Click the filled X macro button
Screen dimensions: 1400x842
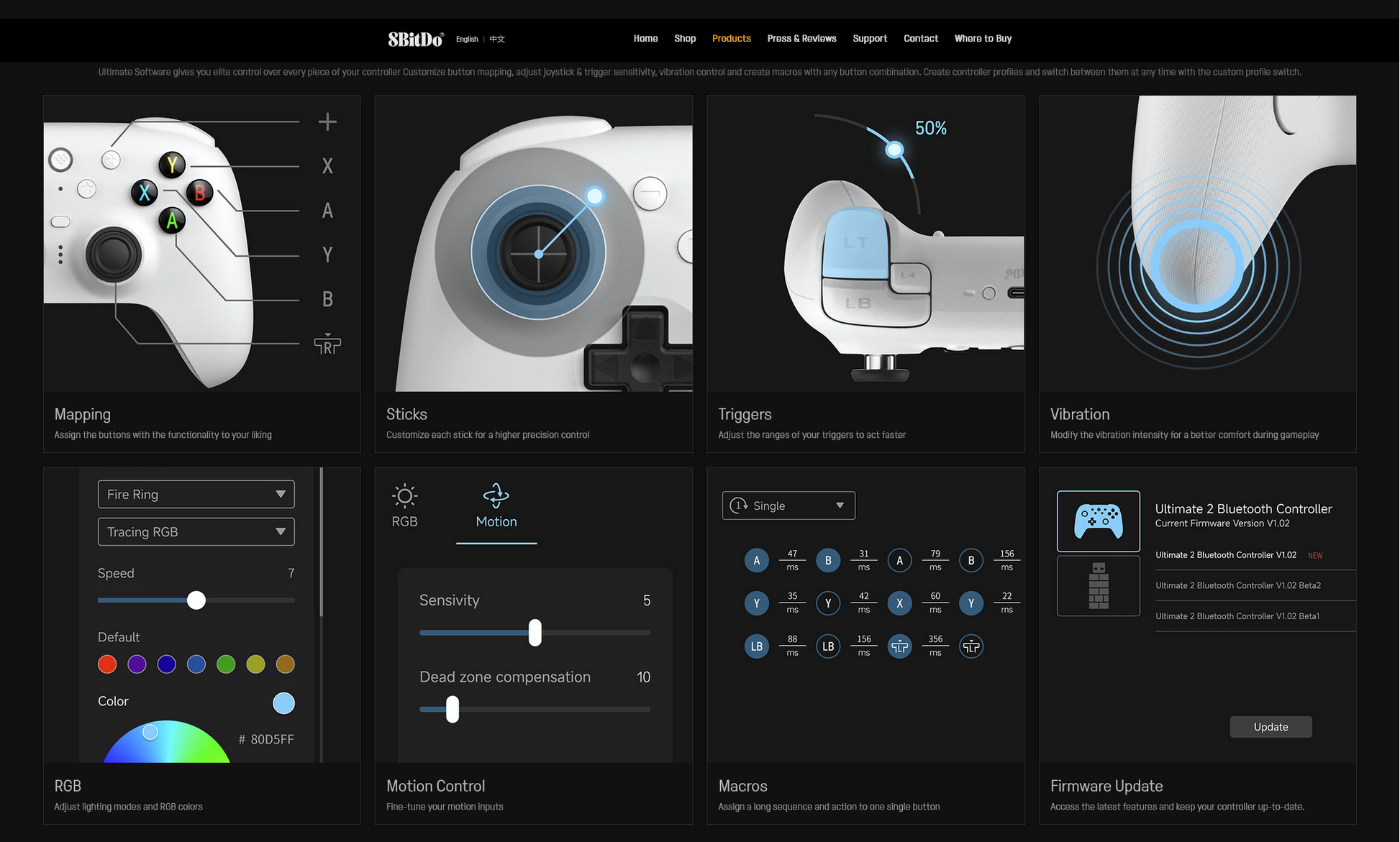(x=899, y=603)
